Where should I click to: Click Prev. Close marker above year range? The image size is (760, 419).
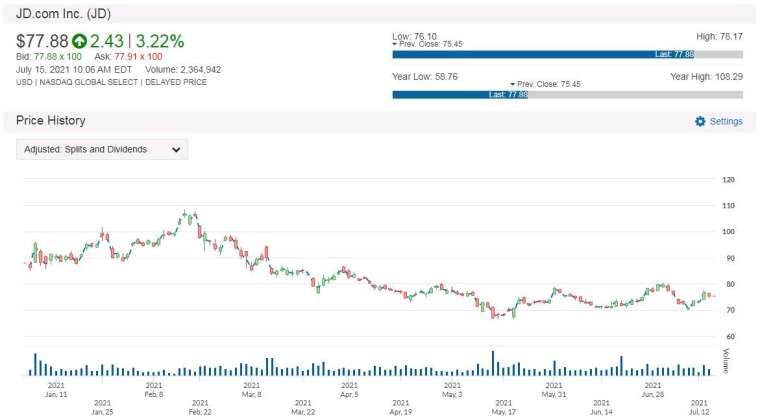(x=545, y=84)
